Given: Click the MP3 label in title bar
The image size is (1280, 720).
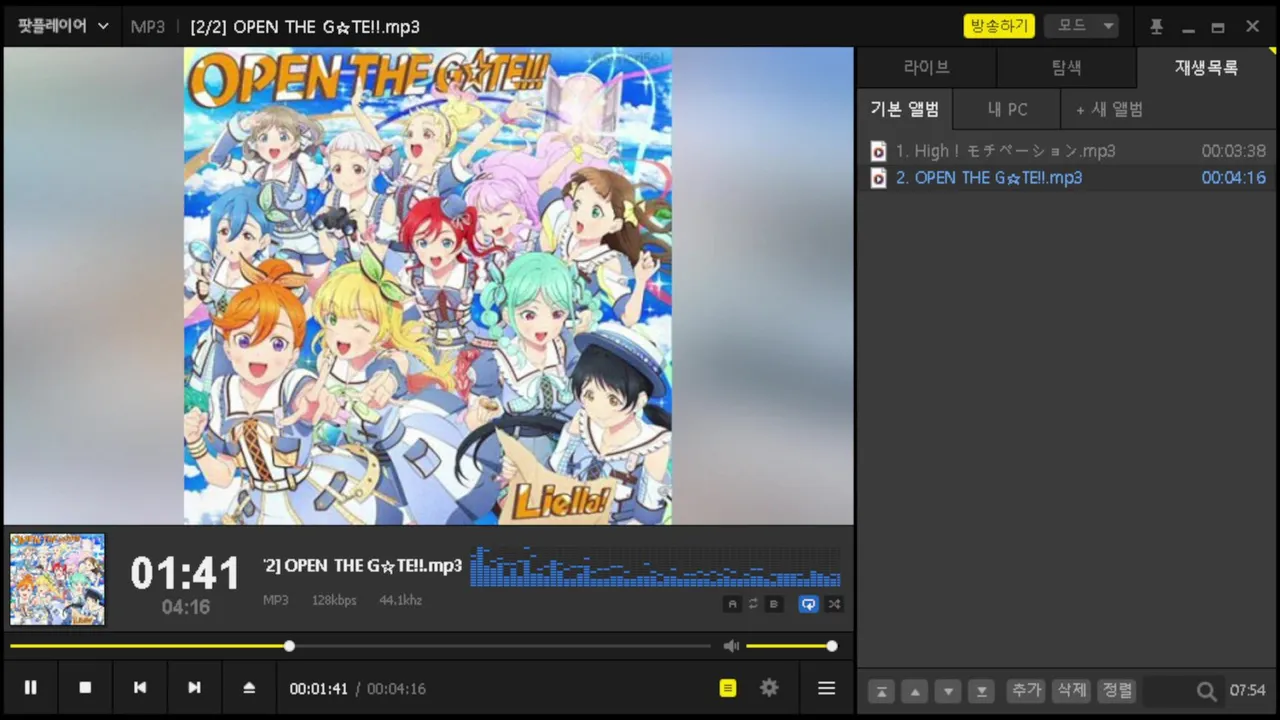Looking at the screenshot, I should pyautogui.click(x=148, y=27).
